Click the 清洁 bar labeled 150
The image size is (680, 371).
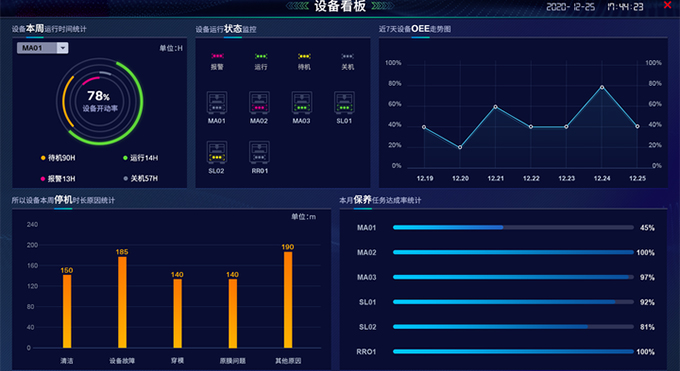point(67,311)
